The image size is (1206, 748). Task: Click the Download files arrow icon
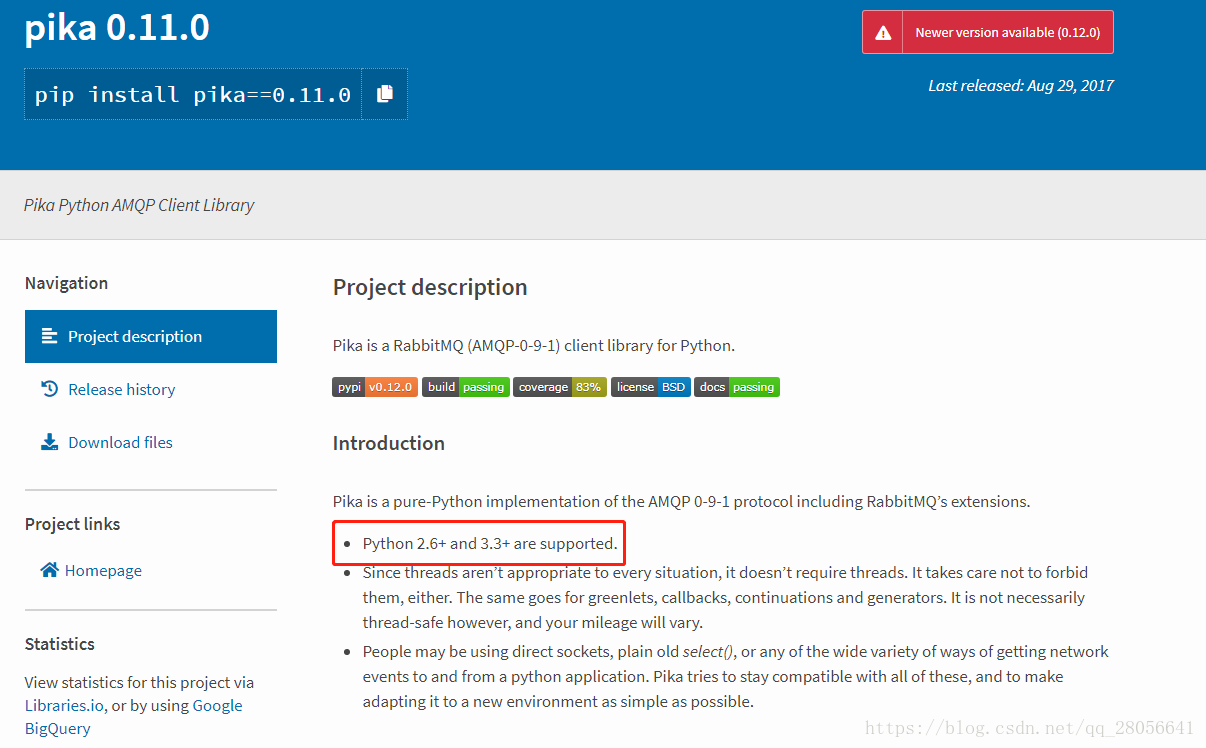[x=50, y=442]
